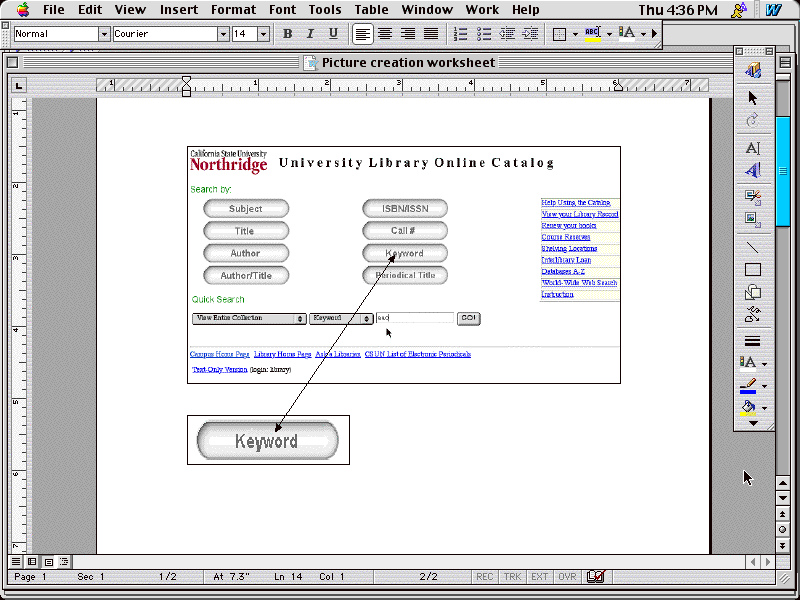The width and height of the screenshot is (800, 600).
Task: Open the AutoShapes overlapping shapes tool
Action: (x=753, y=292)
